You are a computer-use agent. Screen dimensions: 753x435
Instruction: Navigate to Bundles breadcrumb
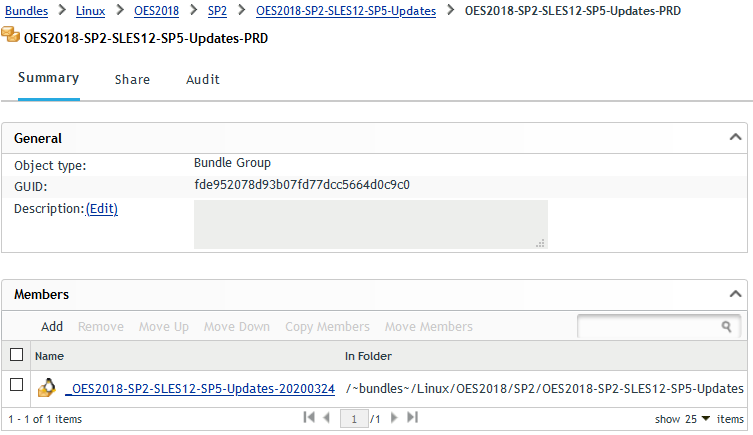(x=26, y=11)
